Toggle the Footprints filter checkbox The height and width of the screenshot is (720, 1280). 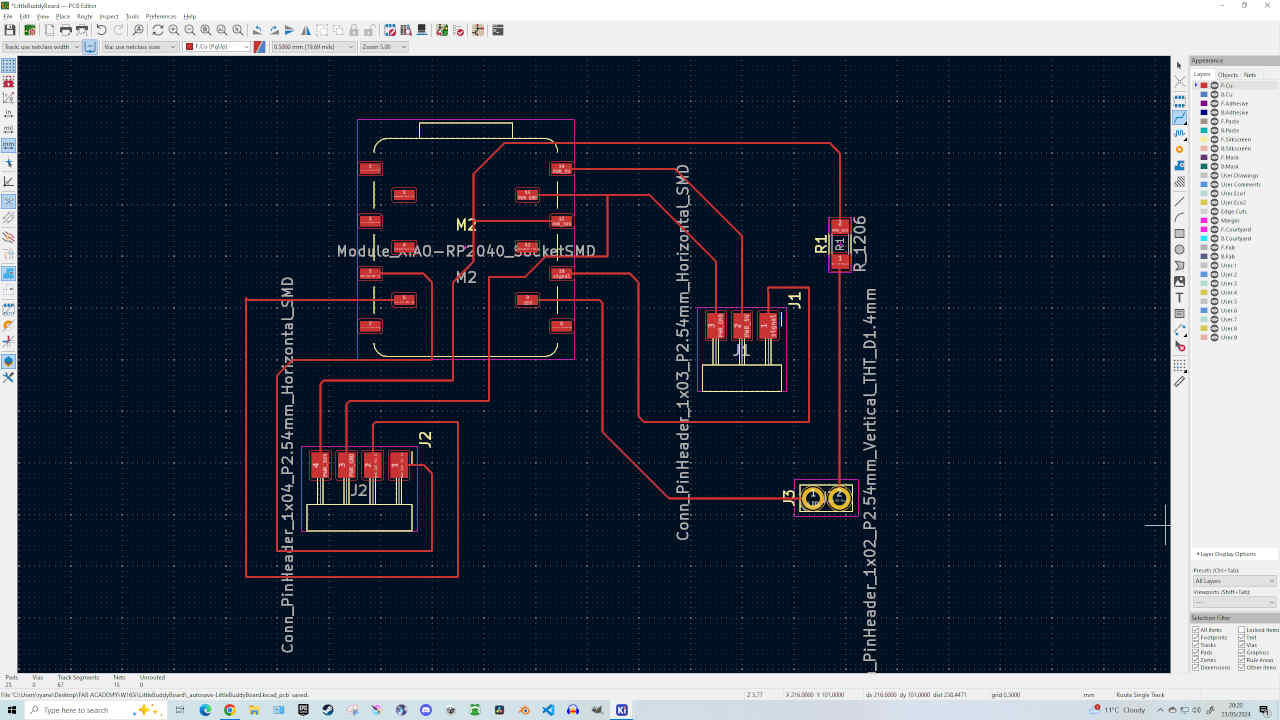point(1196,637)
